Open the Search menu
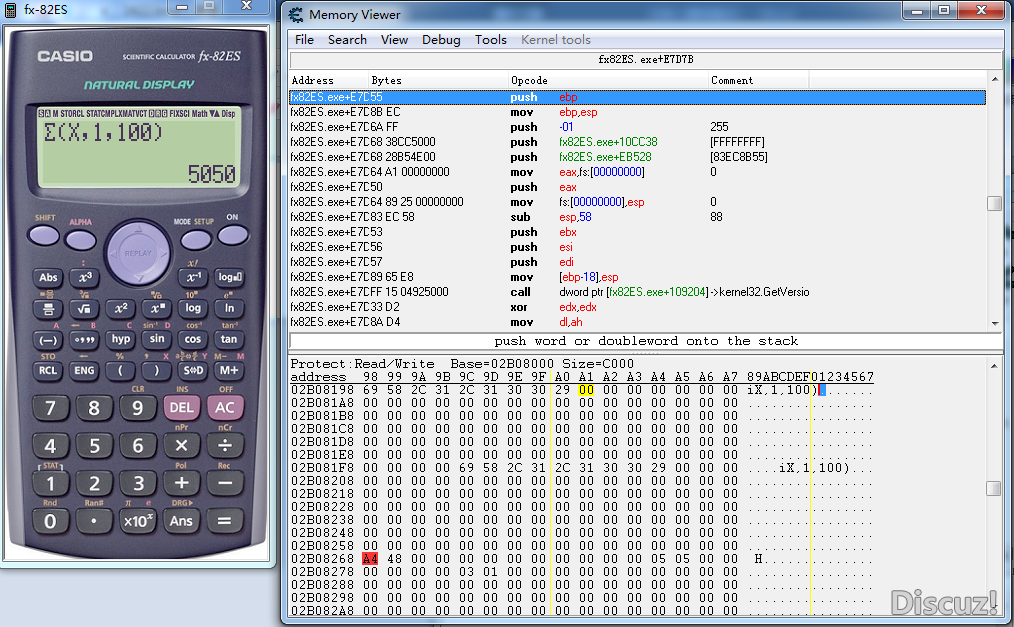Screen dimensions: 1014x627 coord(347,39)
